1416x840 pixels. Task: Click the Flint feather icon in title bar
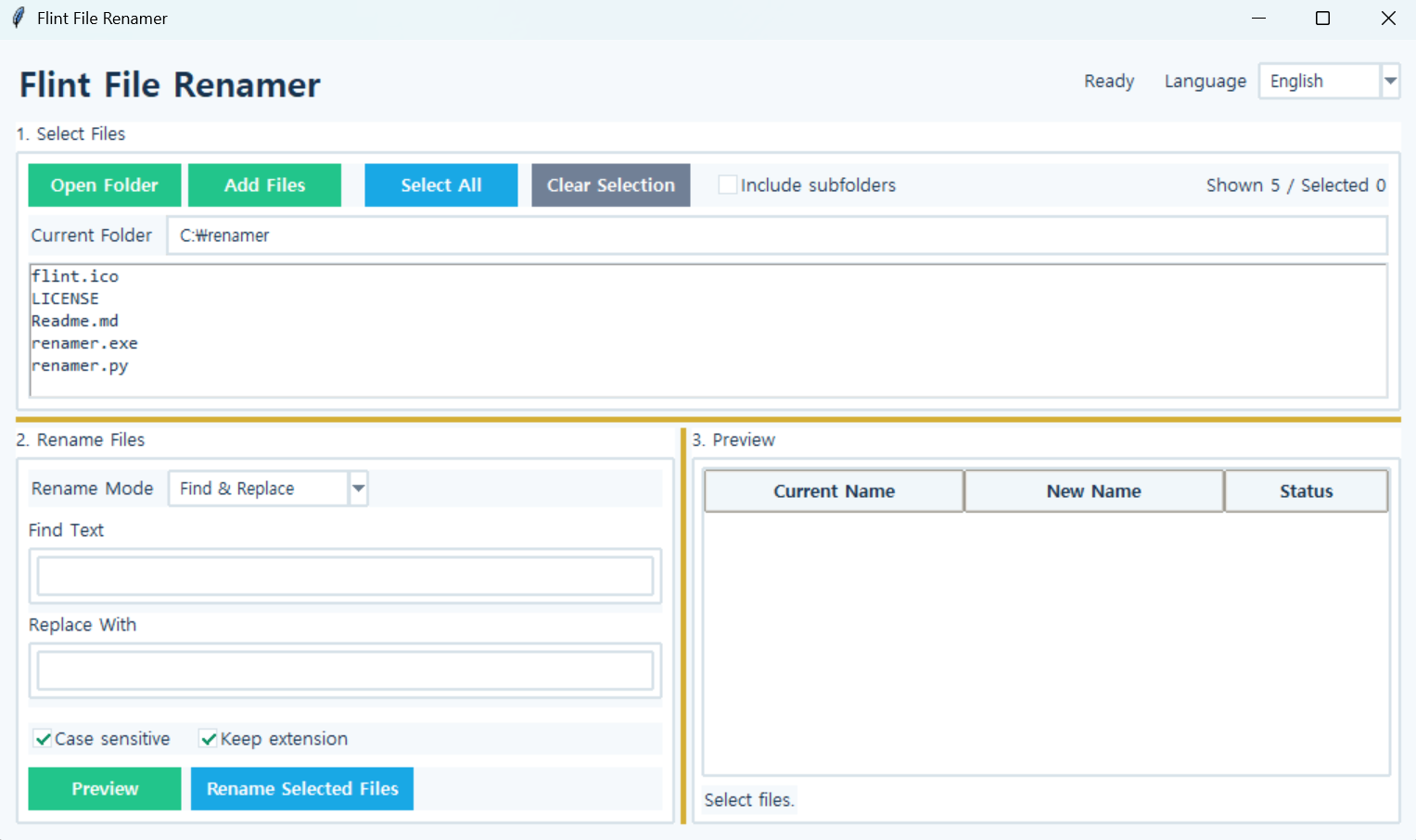pos(18,19)
